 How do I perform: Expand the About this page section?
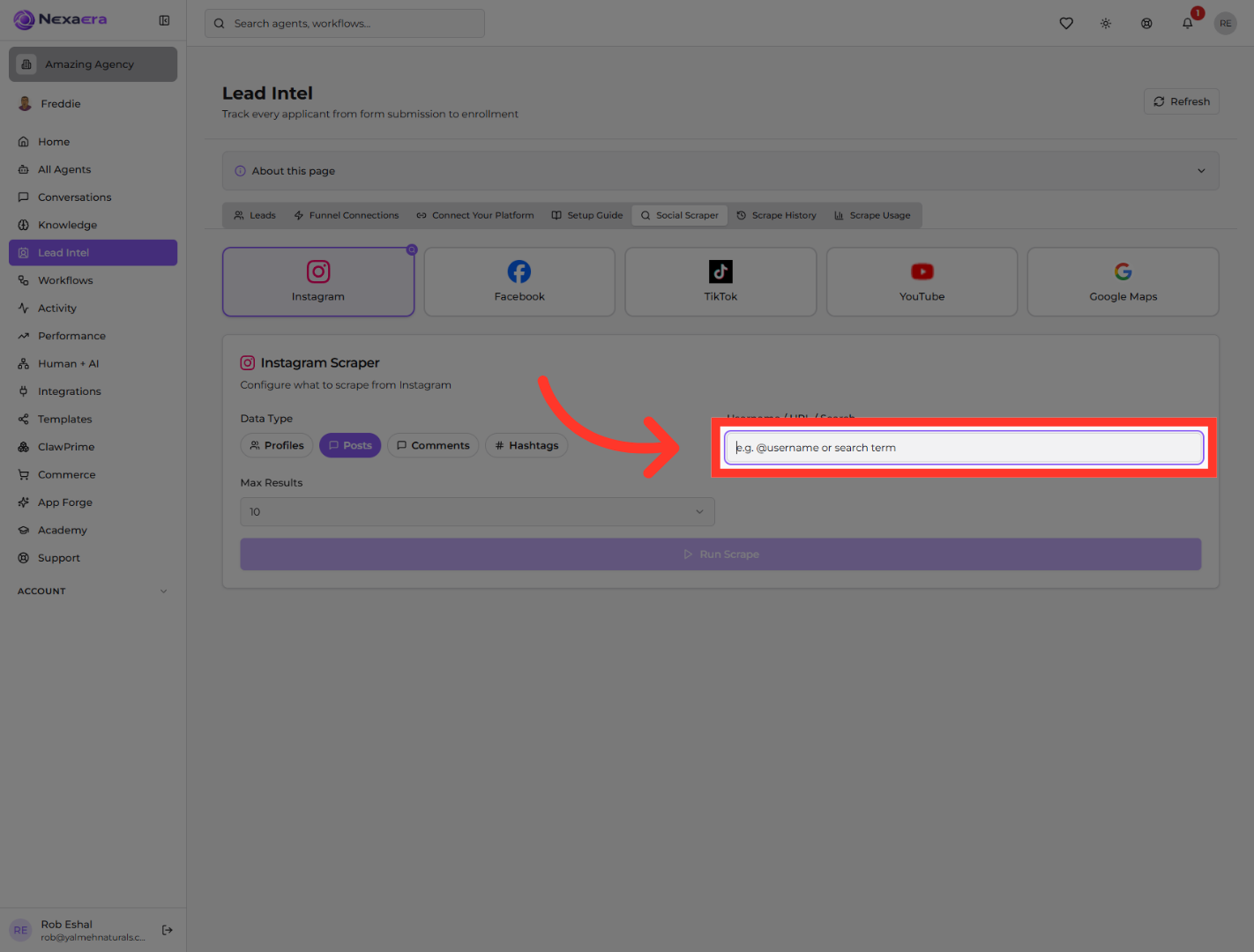pos(720,171)
